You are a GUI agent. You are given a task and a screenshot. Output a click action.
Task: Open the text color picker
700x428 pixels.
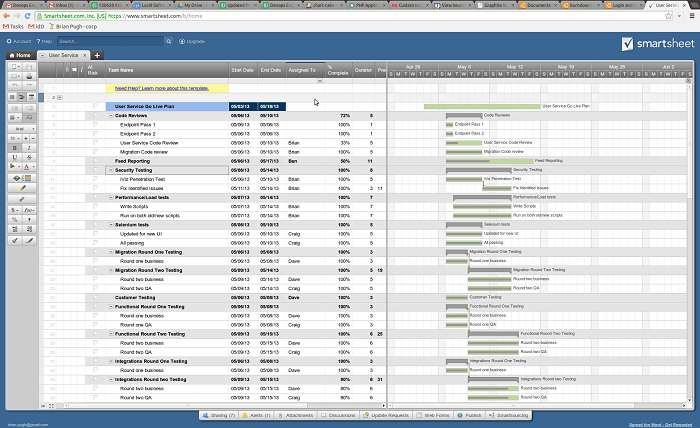click(29, 166)
